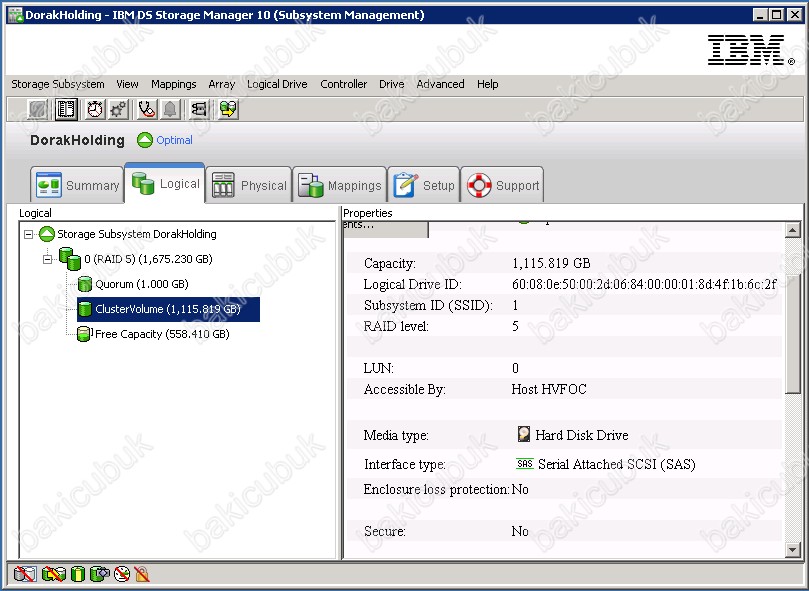Click the Properties vertical scrollbar thumb

coord(793,333)
